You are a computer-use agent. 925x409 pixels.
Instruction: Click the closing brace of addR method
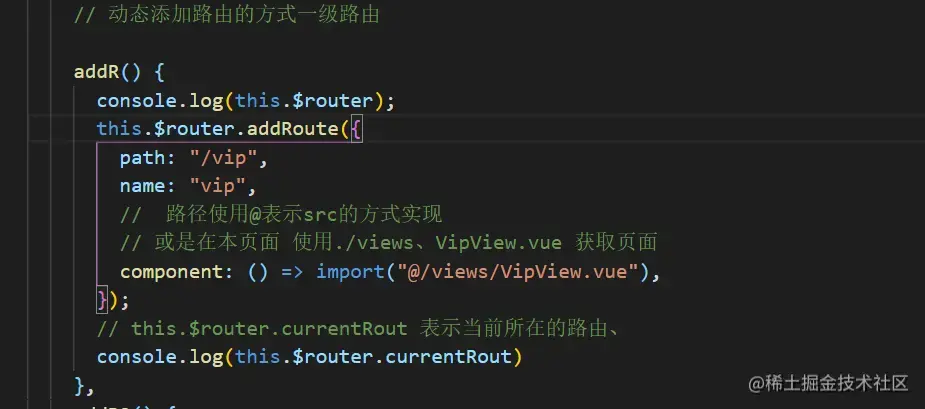point(79,385)
